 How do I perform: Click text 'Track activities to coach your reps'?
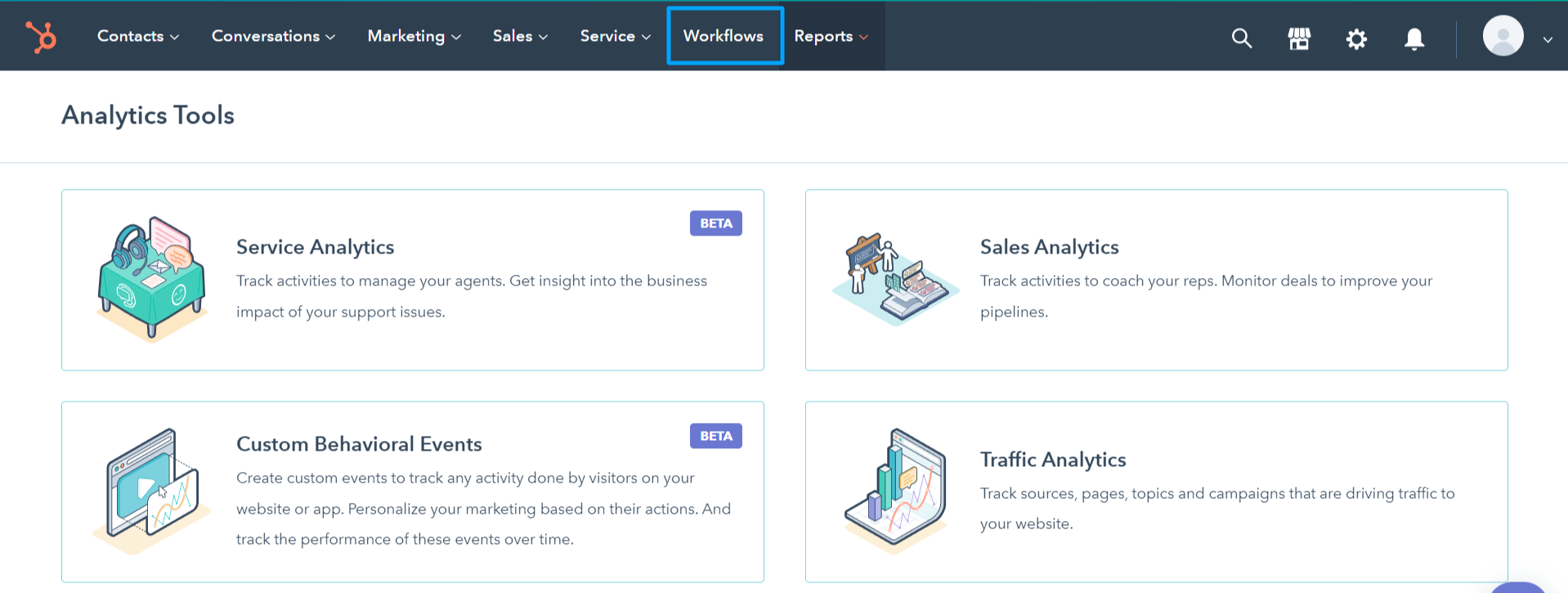tap(1098, 281)
